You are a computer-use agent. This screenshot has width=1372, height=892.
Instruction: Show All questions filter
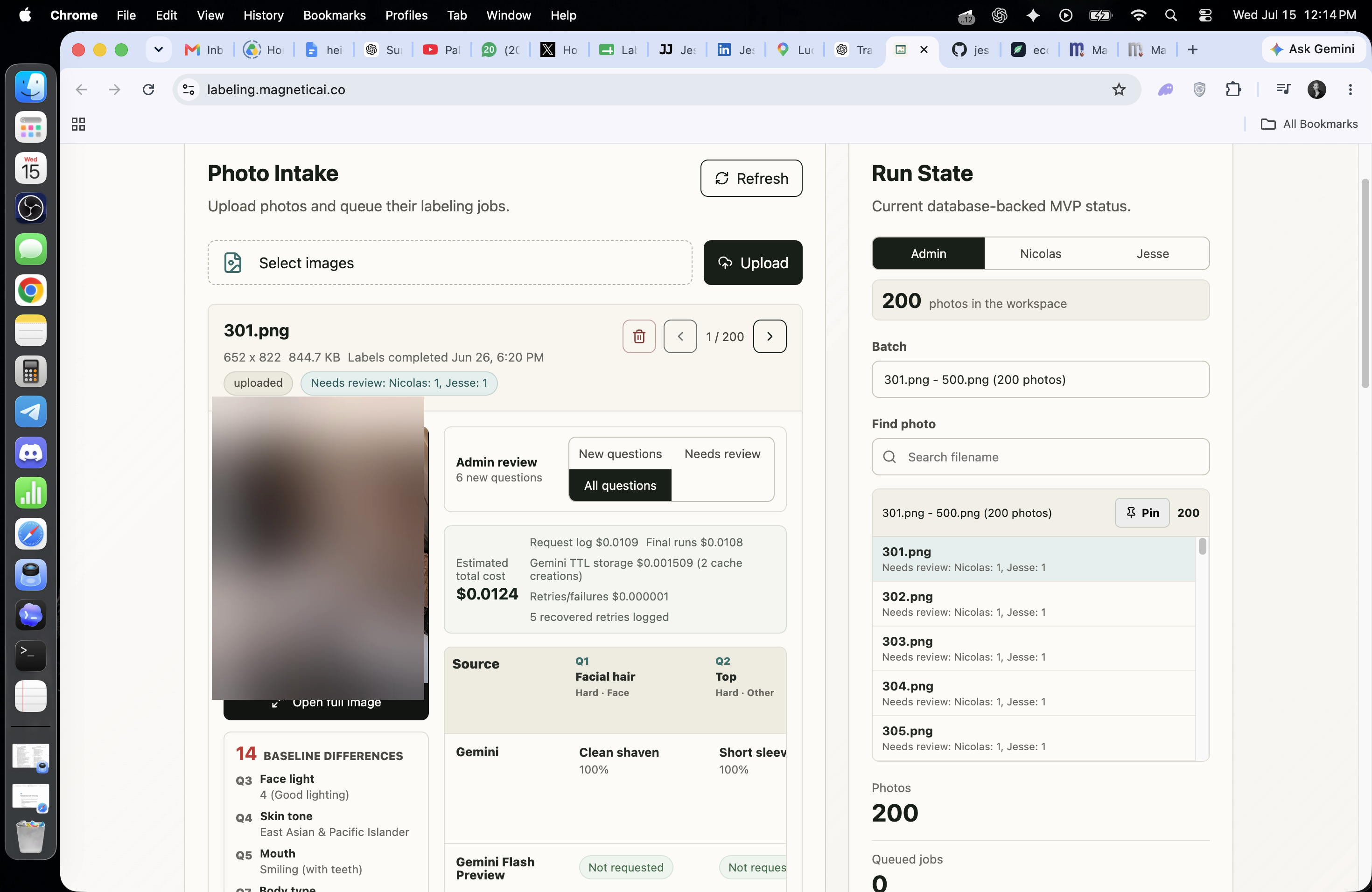click(620, 486)
